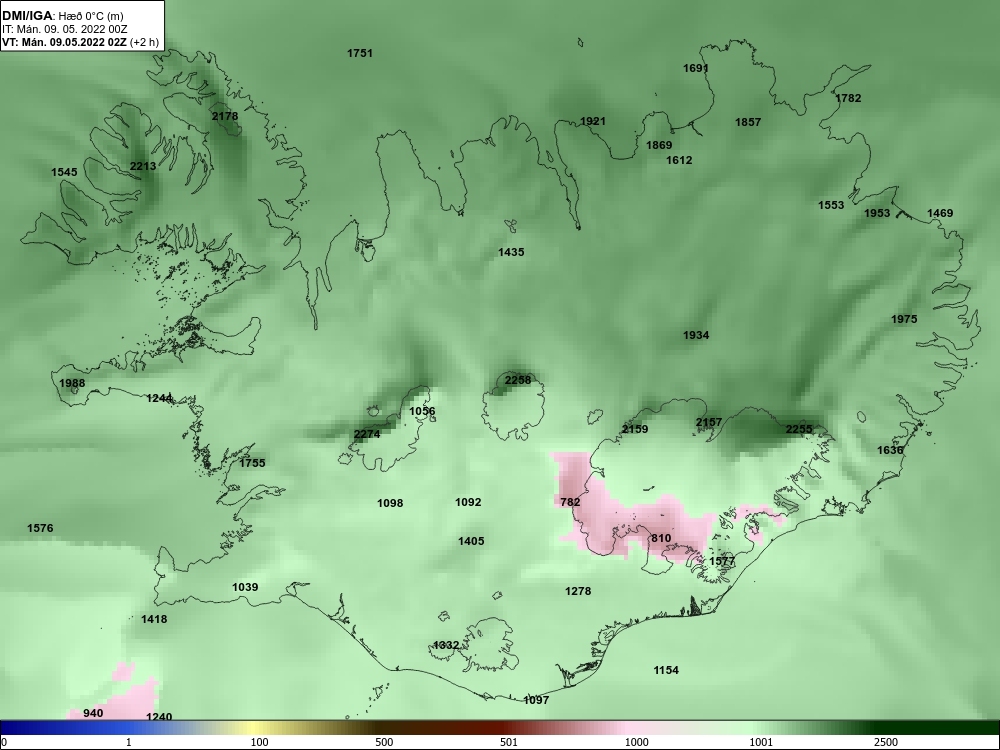
Task: Select the 2157 value
Action: 709,422
